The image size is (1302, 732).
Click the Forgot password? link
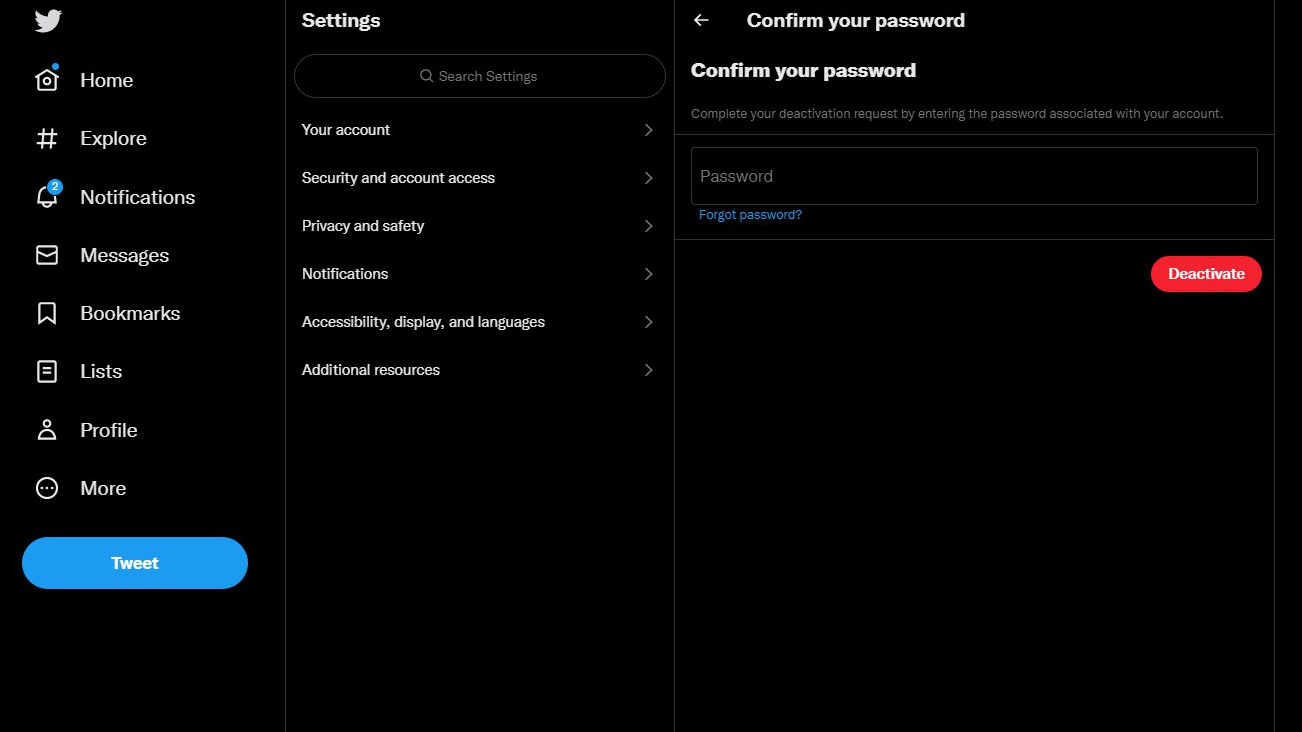(750, 215)
